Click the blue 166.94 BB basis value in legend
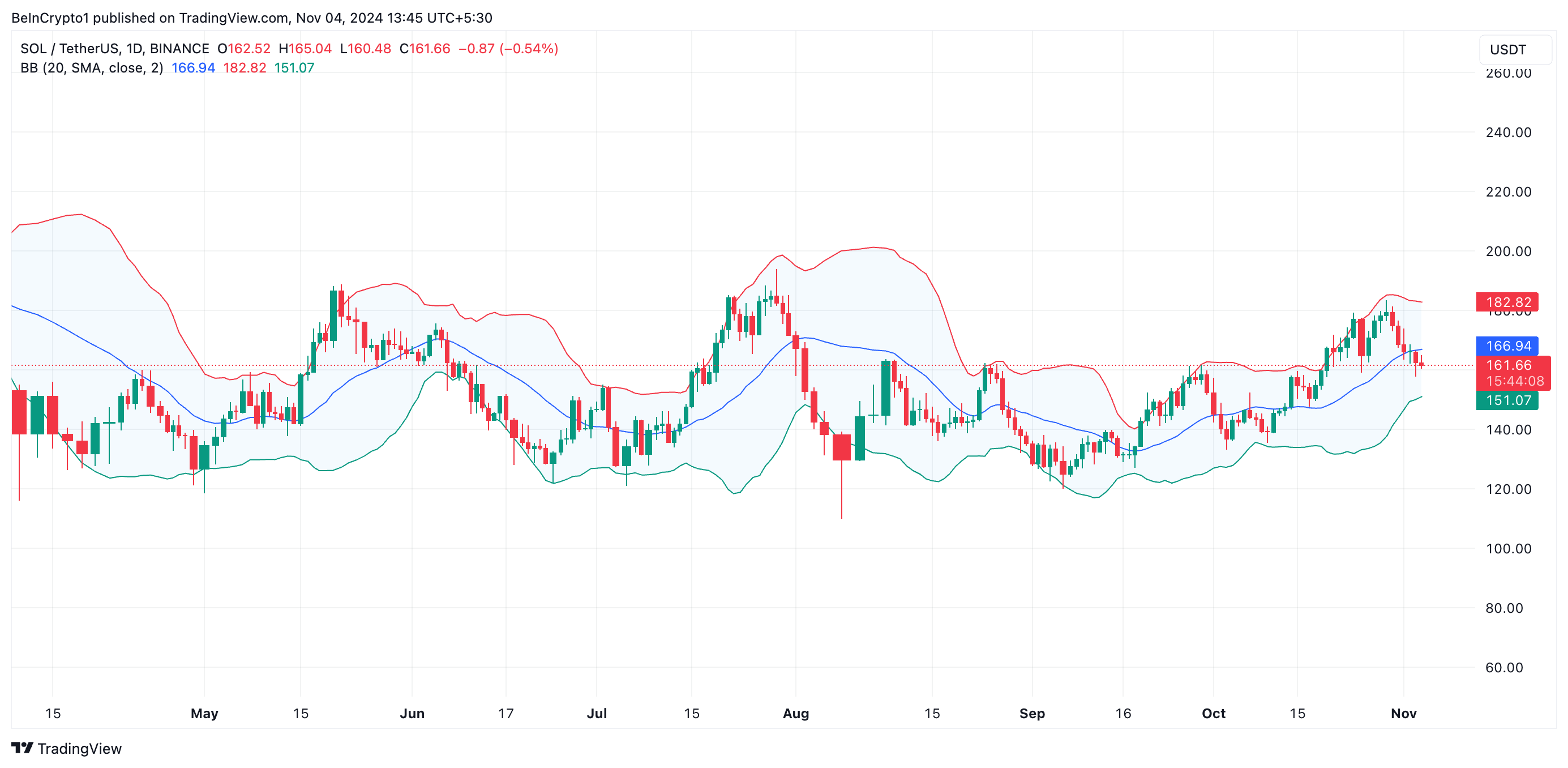The image size is (1568, 768). tap(193, 67)
